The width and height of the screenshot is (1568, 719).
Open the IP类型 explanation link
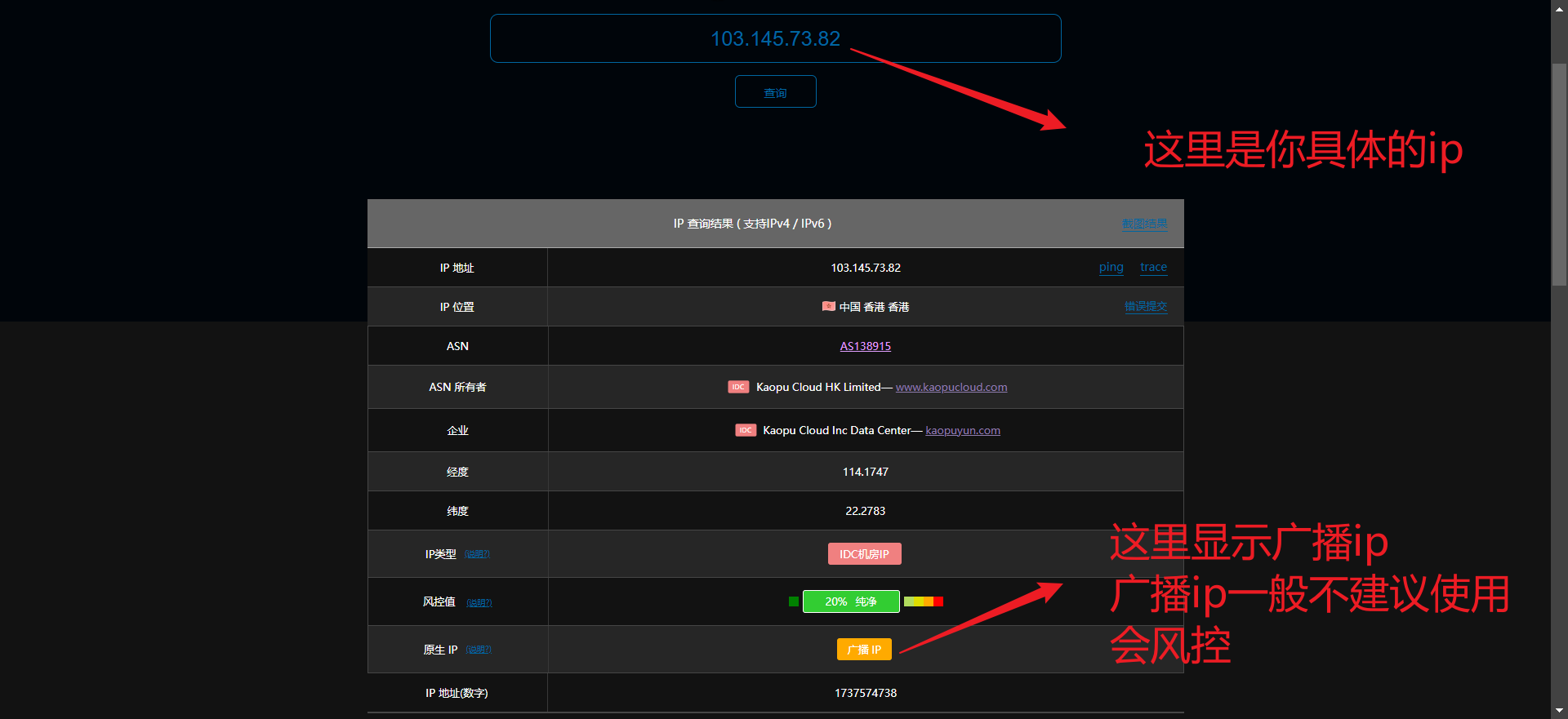(477, 554)
